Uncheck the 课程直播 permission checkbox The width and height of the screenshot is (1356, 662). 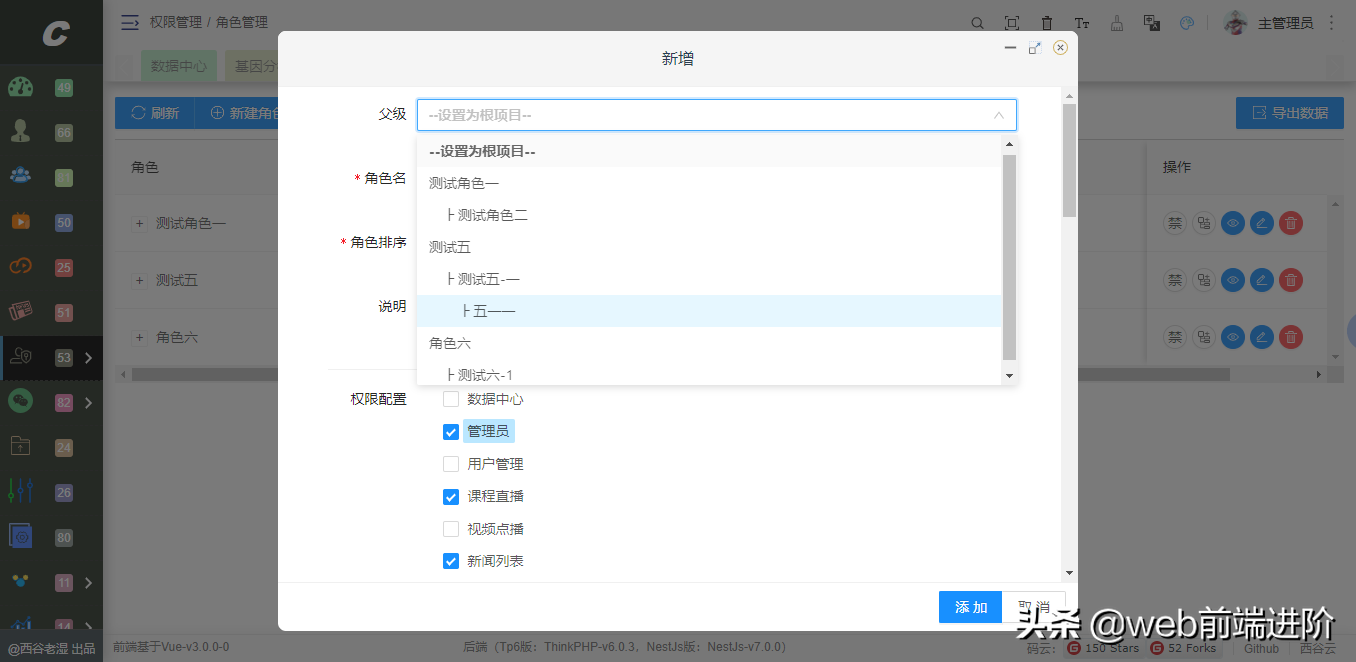click(x=451, y=496)
